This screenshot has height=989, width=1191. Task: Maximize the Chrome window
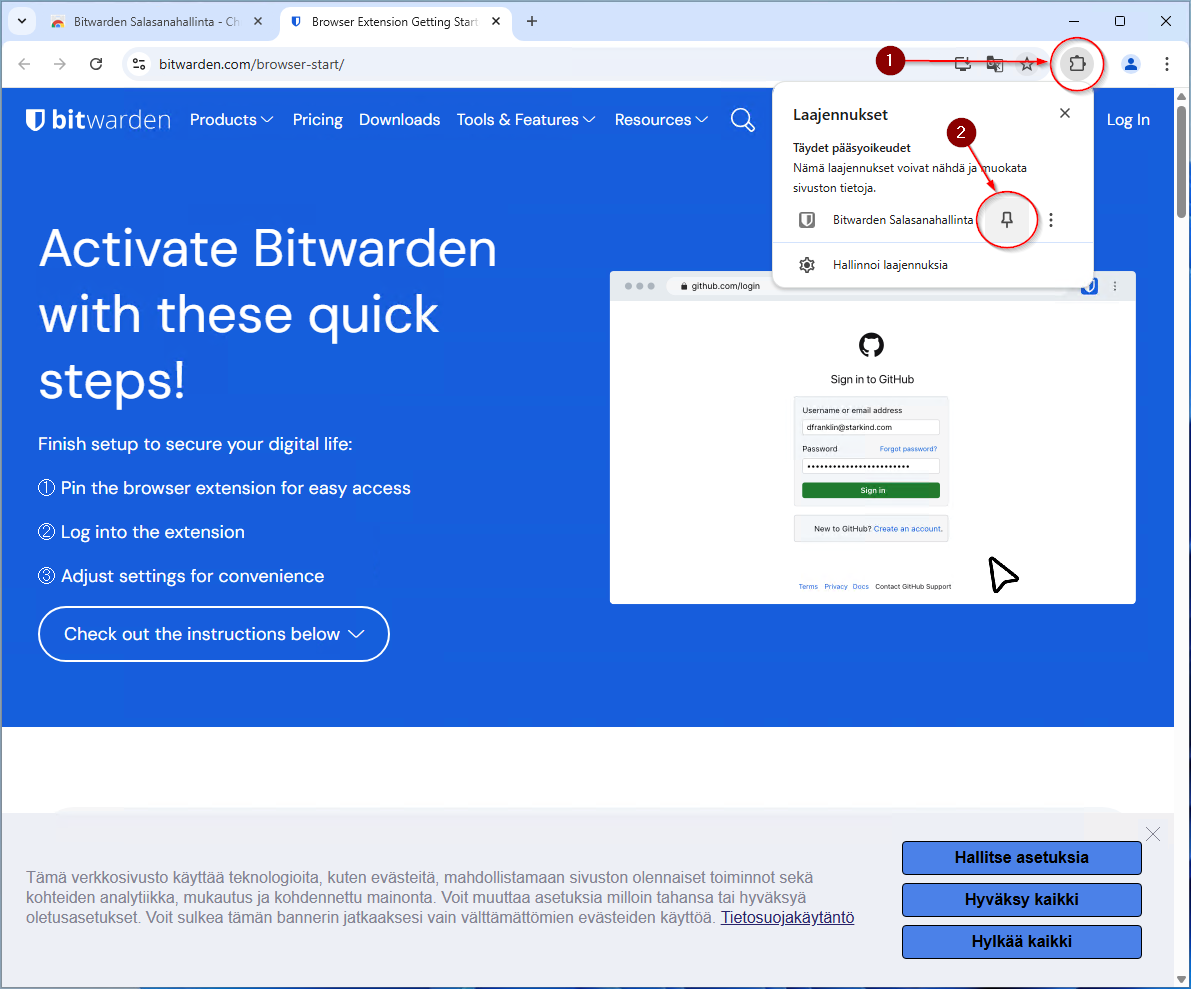(1120, 21)
